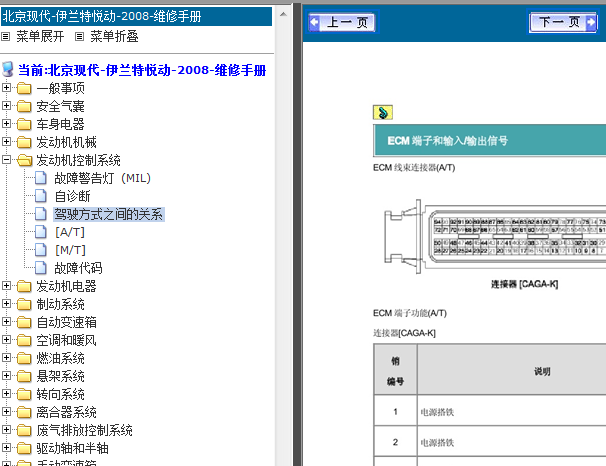Click the 悬架系统 folder icon
This screenshot has width=606, height=466.
pos(24,376)
